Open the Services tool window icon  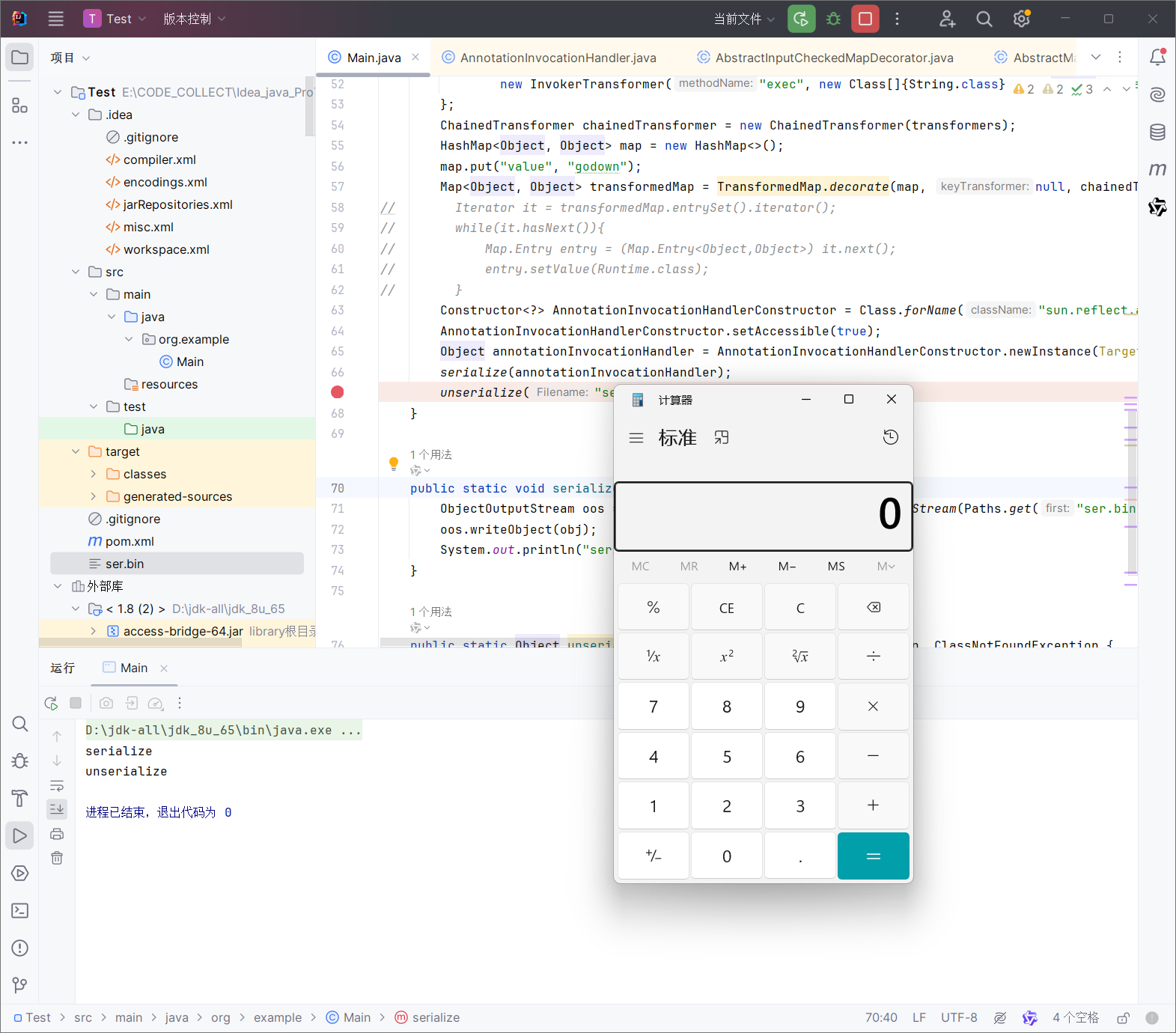click(20, 873)
